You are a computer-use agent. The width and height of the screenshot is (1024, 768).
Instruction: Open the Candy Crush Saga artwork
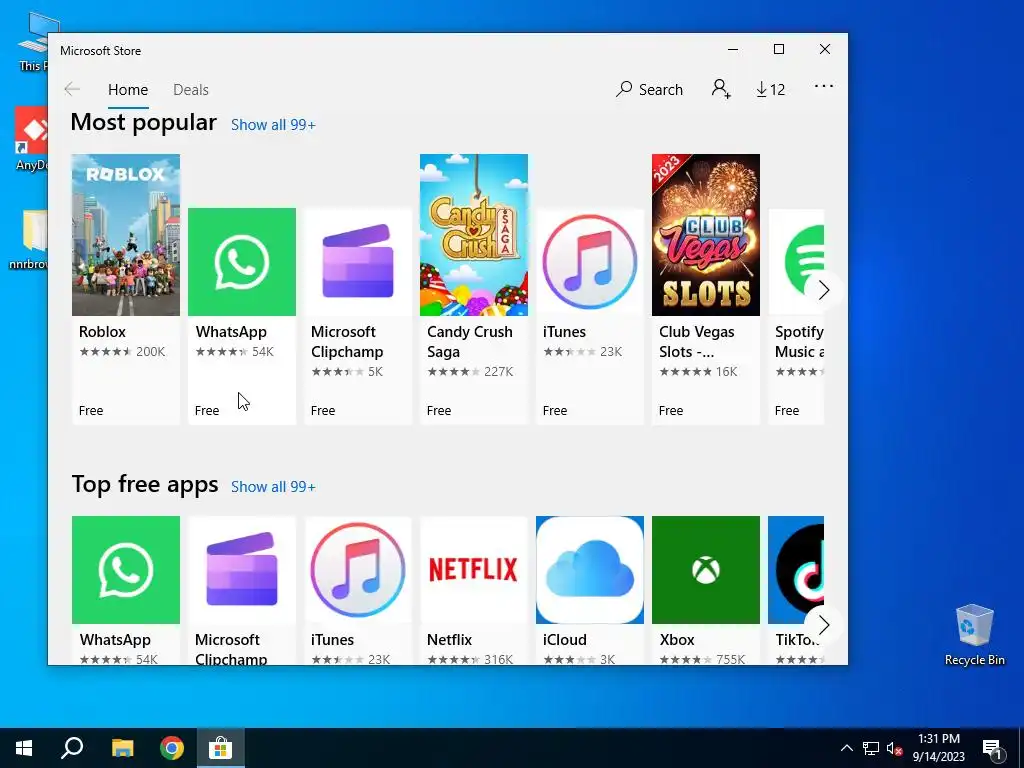(473, 235)
